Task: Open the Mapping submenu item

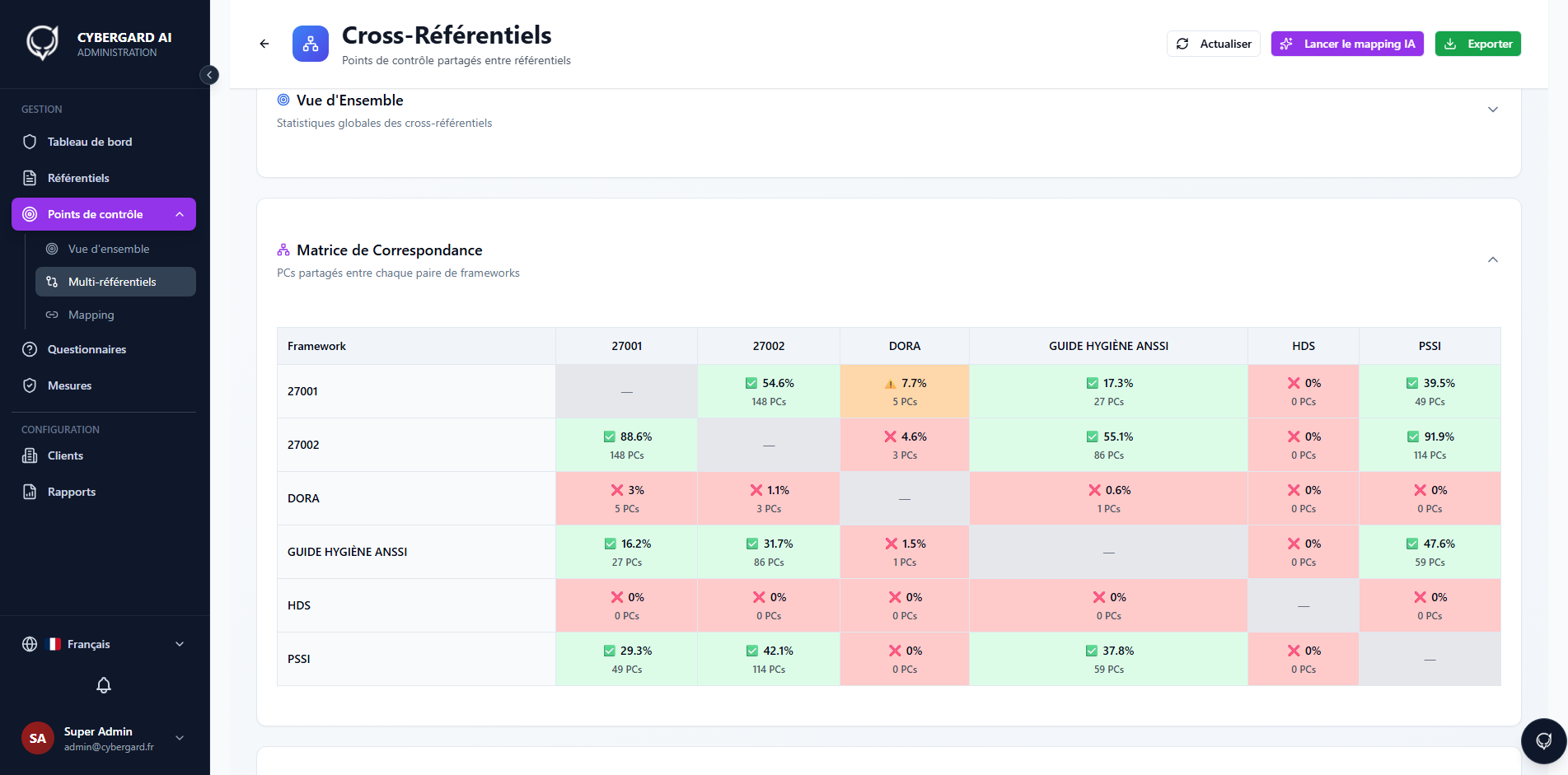Action: (115, 315)
